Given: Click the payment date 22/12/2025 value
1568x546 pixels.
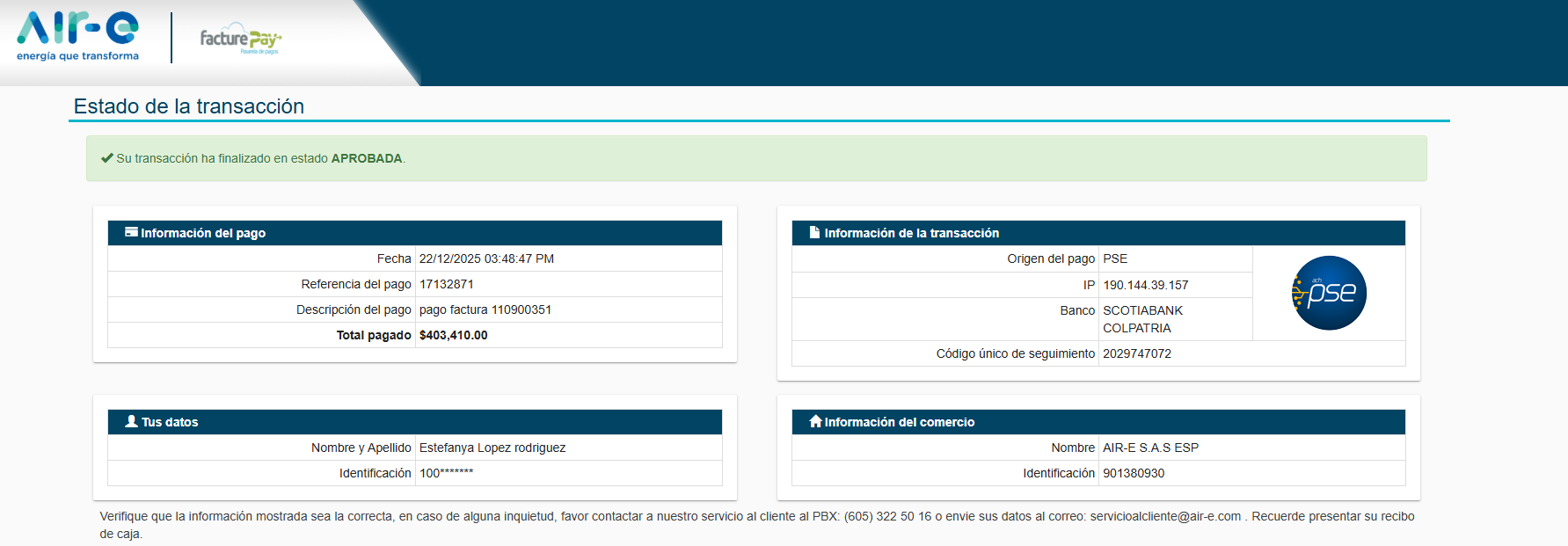Looking at the screenshot, I should (x=486, y=258).
